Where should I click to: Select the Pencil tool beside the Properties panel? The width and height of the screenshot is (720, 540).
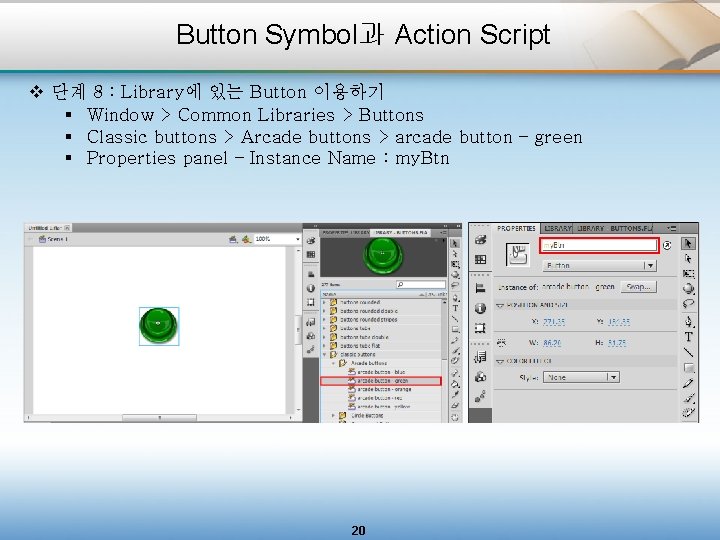(x=687, y=383)
